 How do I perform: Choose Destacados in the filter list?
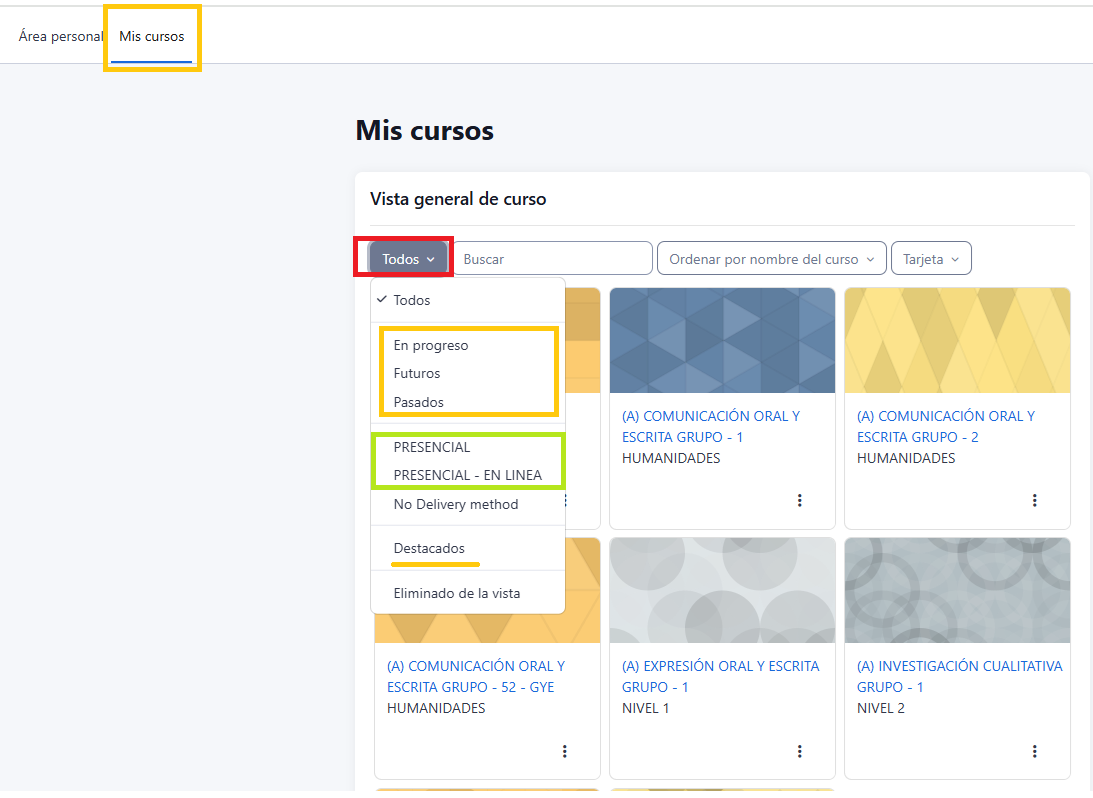(429, 548)
